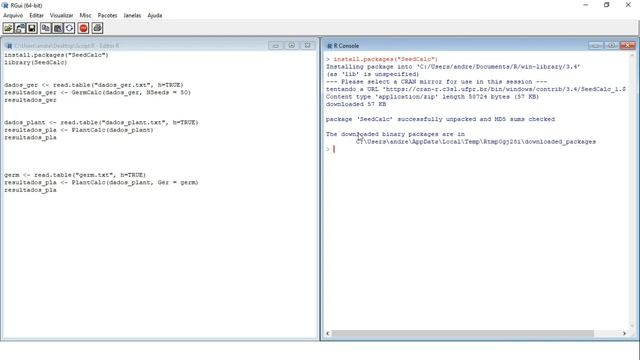Maximize the R Console sub-window
This screenshot has height=360, width=640.
[611, 45]
